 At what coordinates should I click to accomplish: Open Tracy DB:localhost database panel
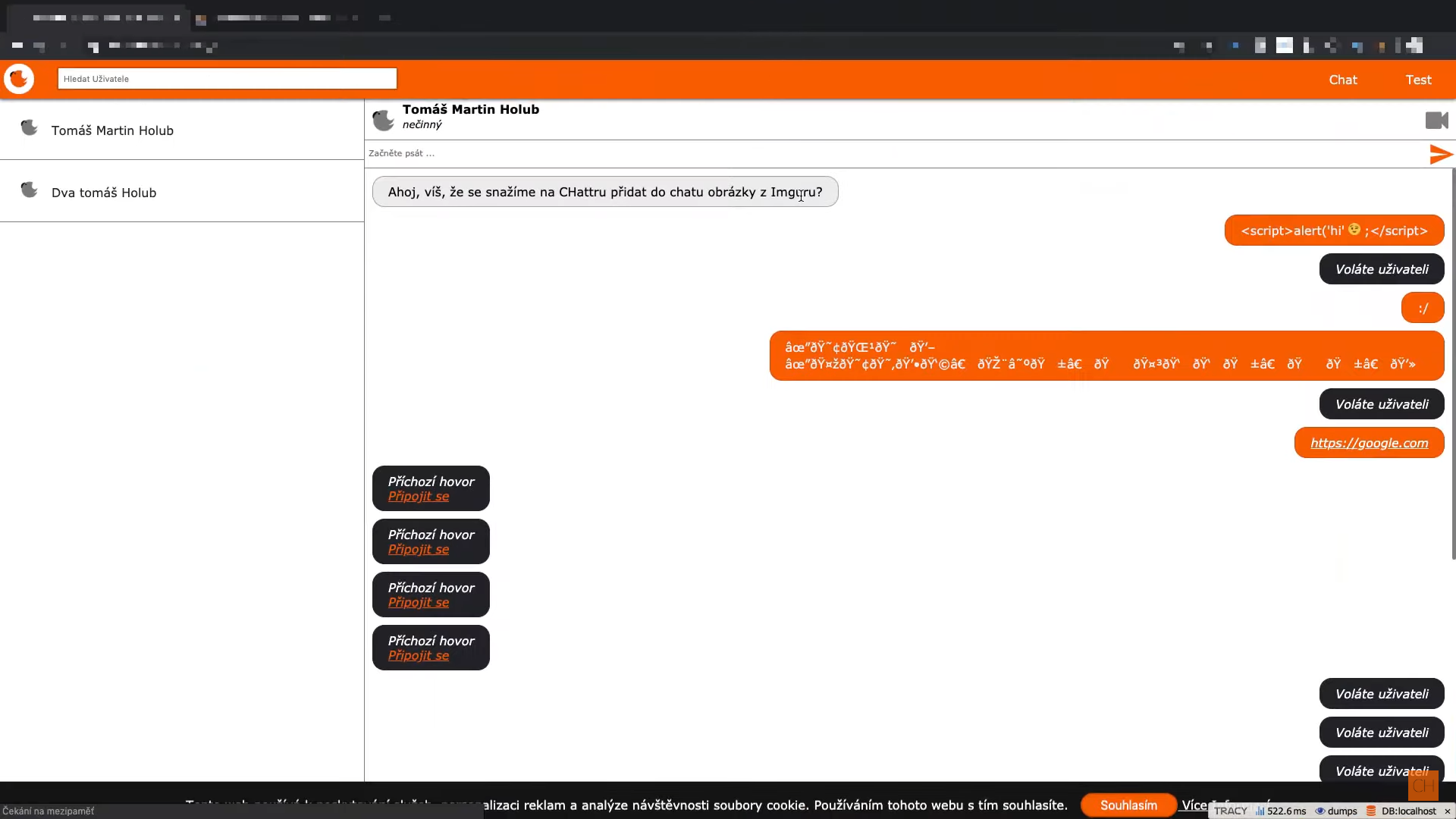(x=1402, y=811)
